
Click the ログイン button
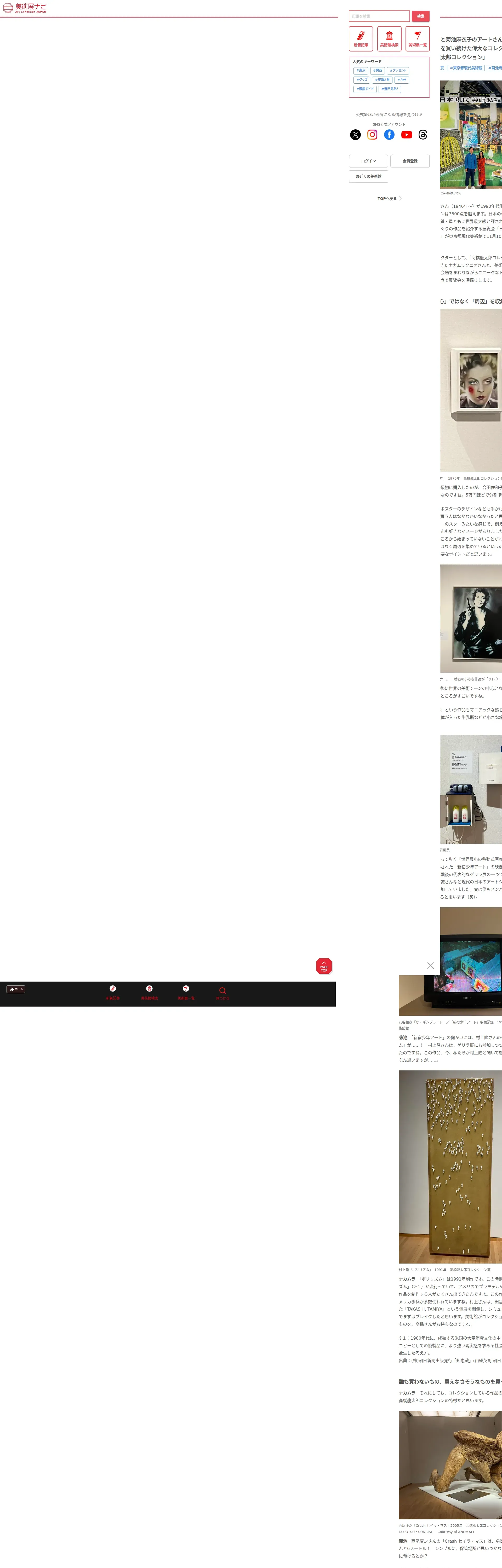tap(369, 161)
